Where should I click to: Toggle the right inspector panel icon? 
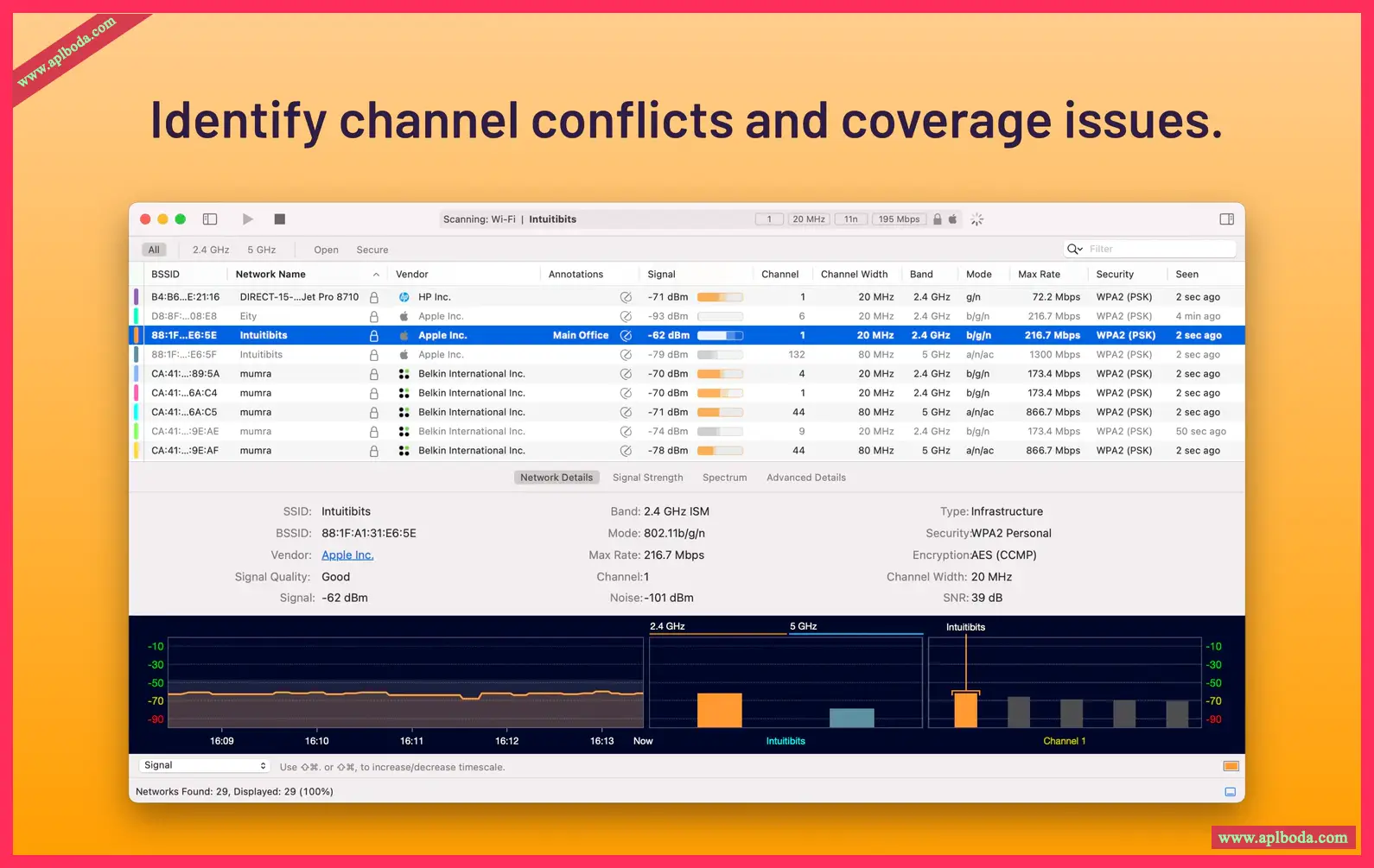coord(1226,219)
